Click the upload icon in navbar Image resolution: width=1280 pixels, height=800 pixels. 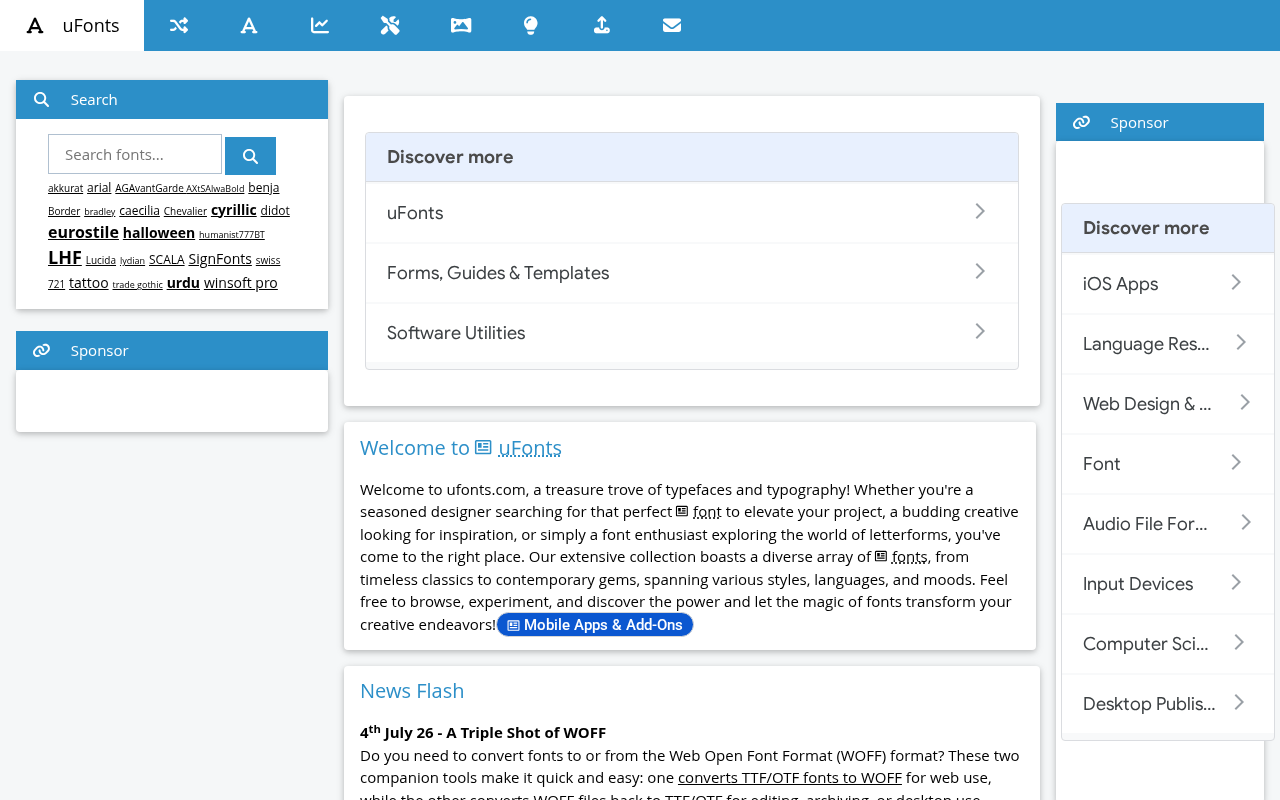point(601,26)
